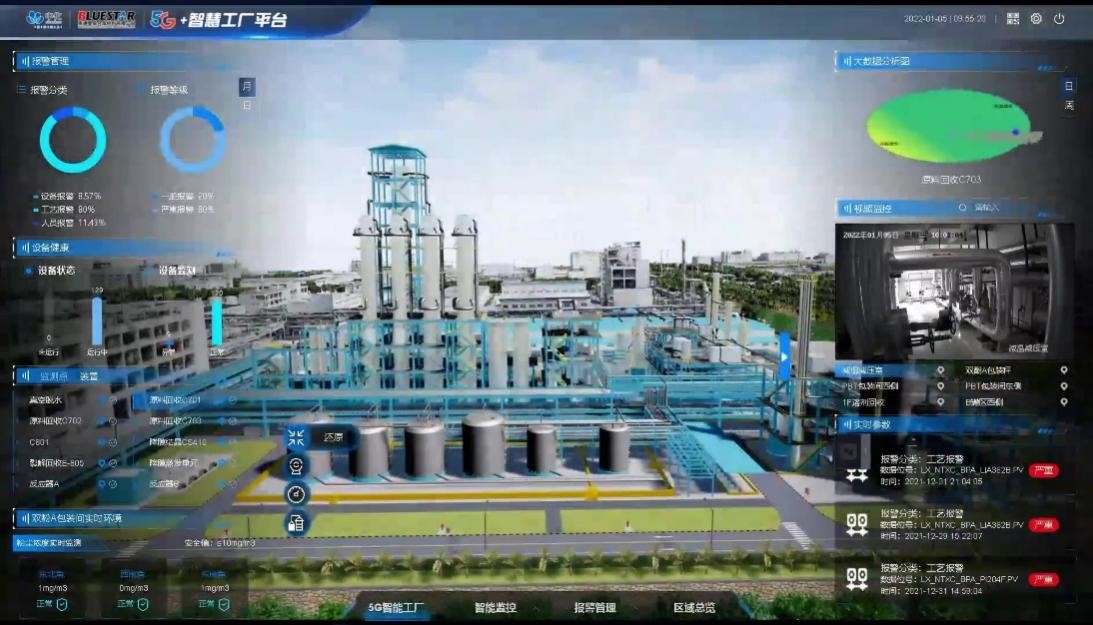The image size is (1093, 625).
Task: Open the camera monitoring icon on map toolbar
Action: (296, 465)
